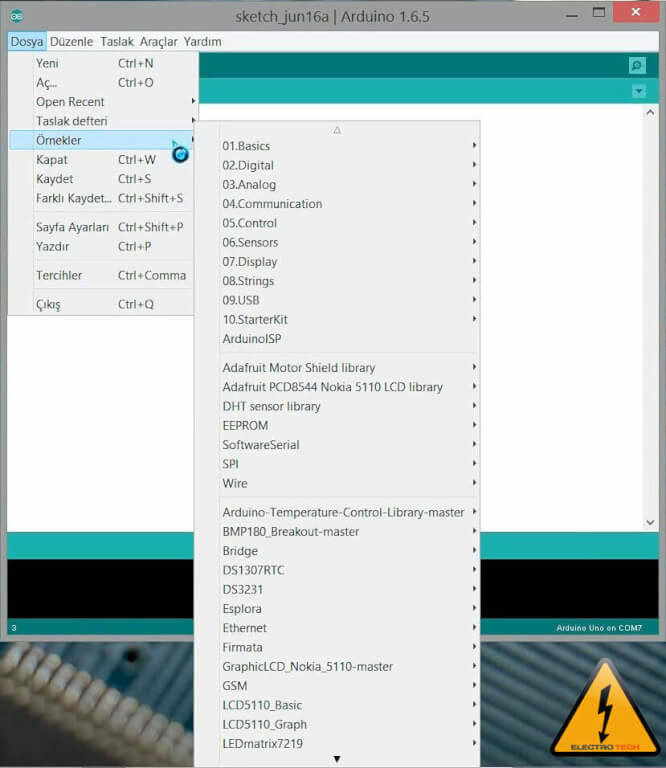Open the DS3231 examples
The image size is (666, 768).
(337, 589)
